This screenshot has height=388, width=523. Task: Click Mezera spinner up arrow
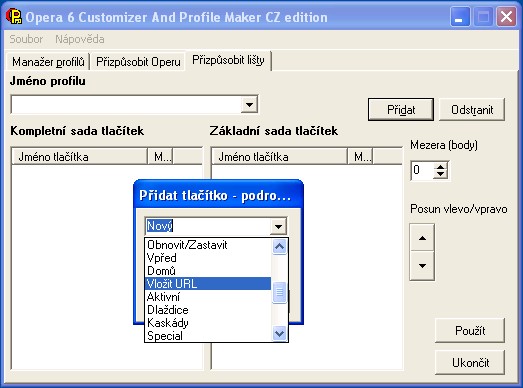440,166
